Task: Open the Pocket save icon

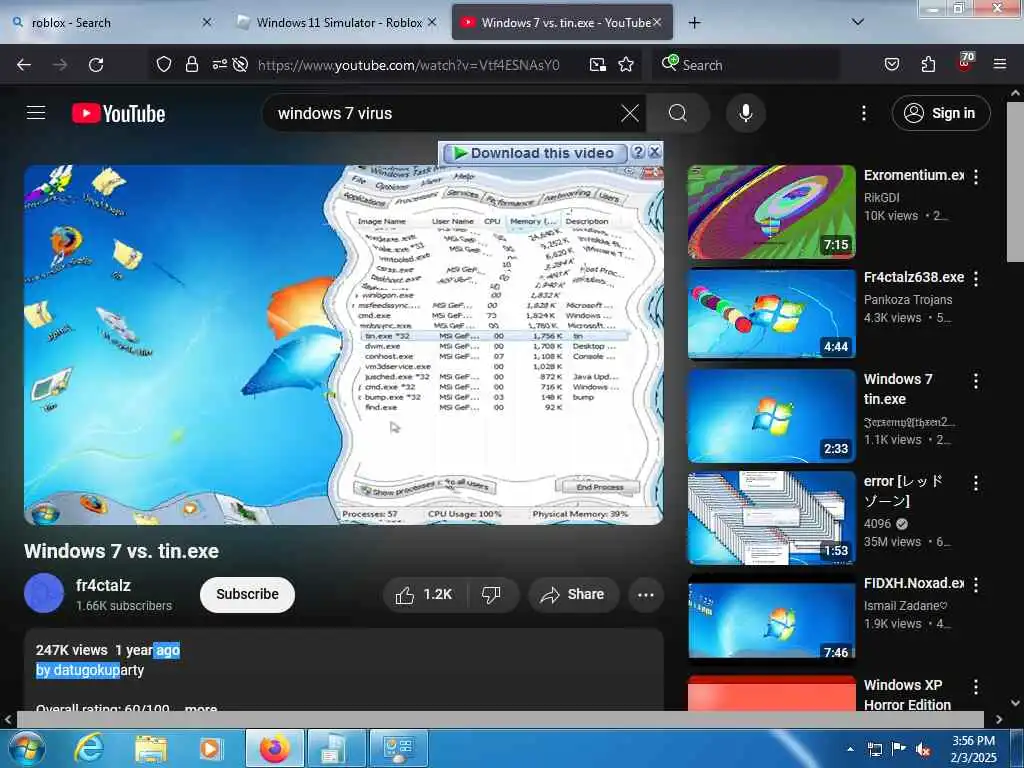Action: [891, 65]
